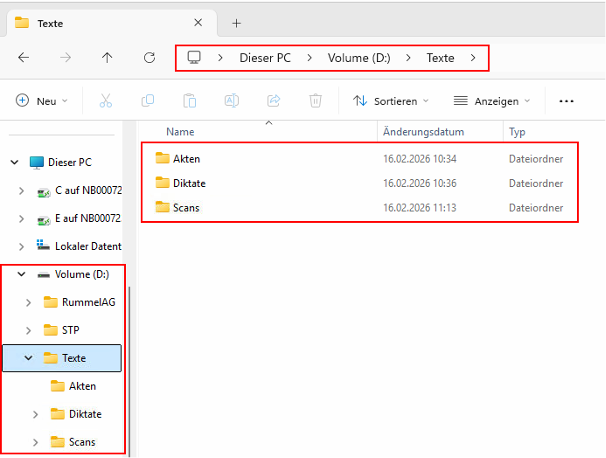Open chevron after Volume (D:) breadcrumb
The height and width of the screenshot is (458, 606).
coord(409,58)
